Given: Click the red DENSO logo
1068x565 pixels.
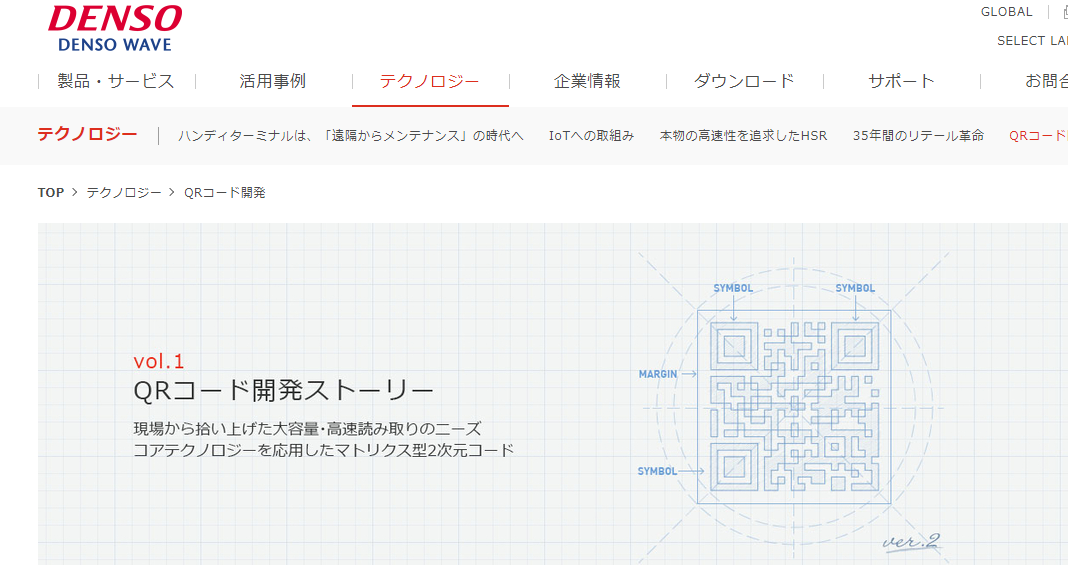Looking at the screenshot, I should click(x=115, y=18).
